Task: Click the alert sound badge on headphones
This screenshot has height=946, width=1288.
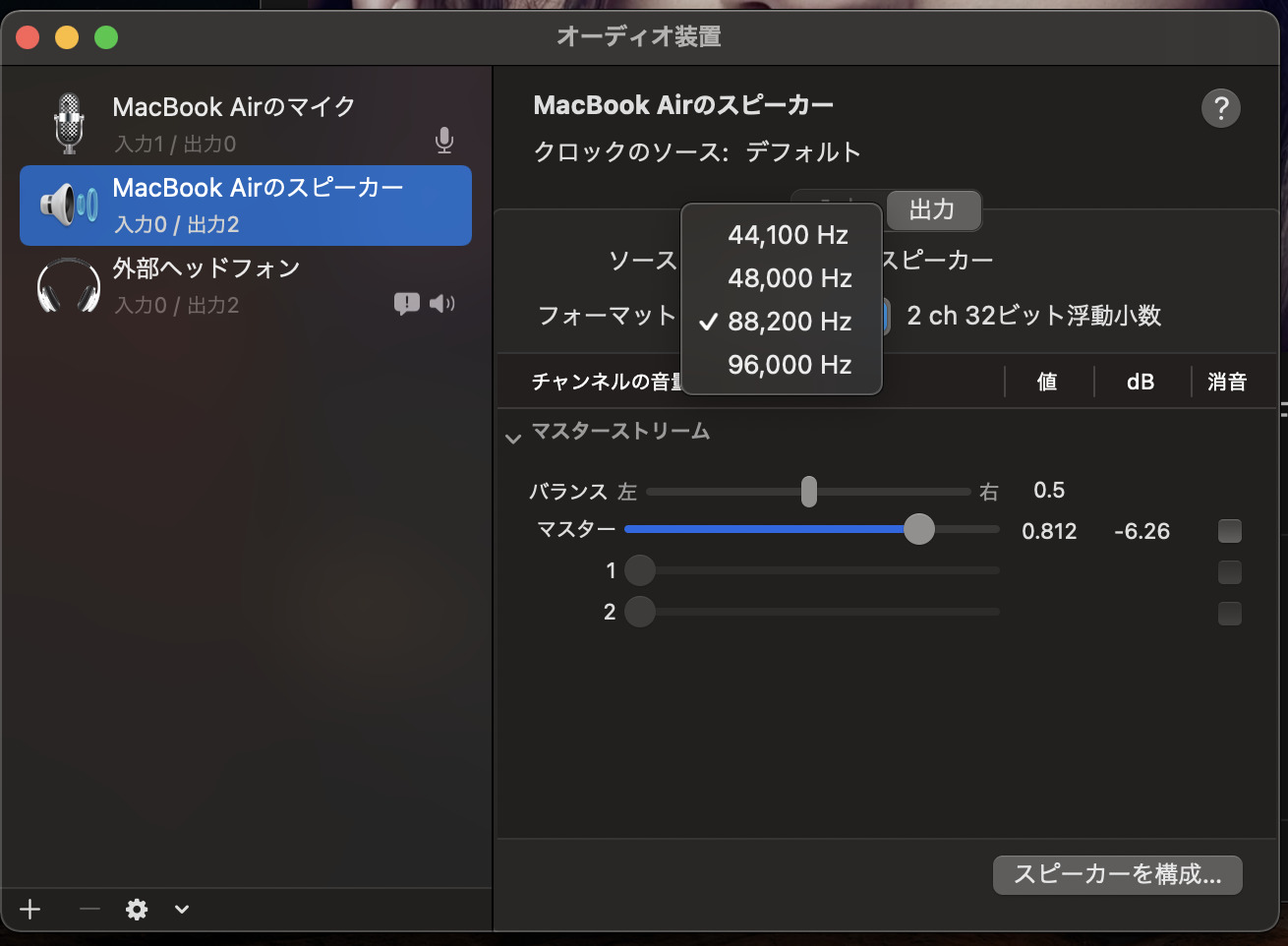Action: [x=406, y=303]
